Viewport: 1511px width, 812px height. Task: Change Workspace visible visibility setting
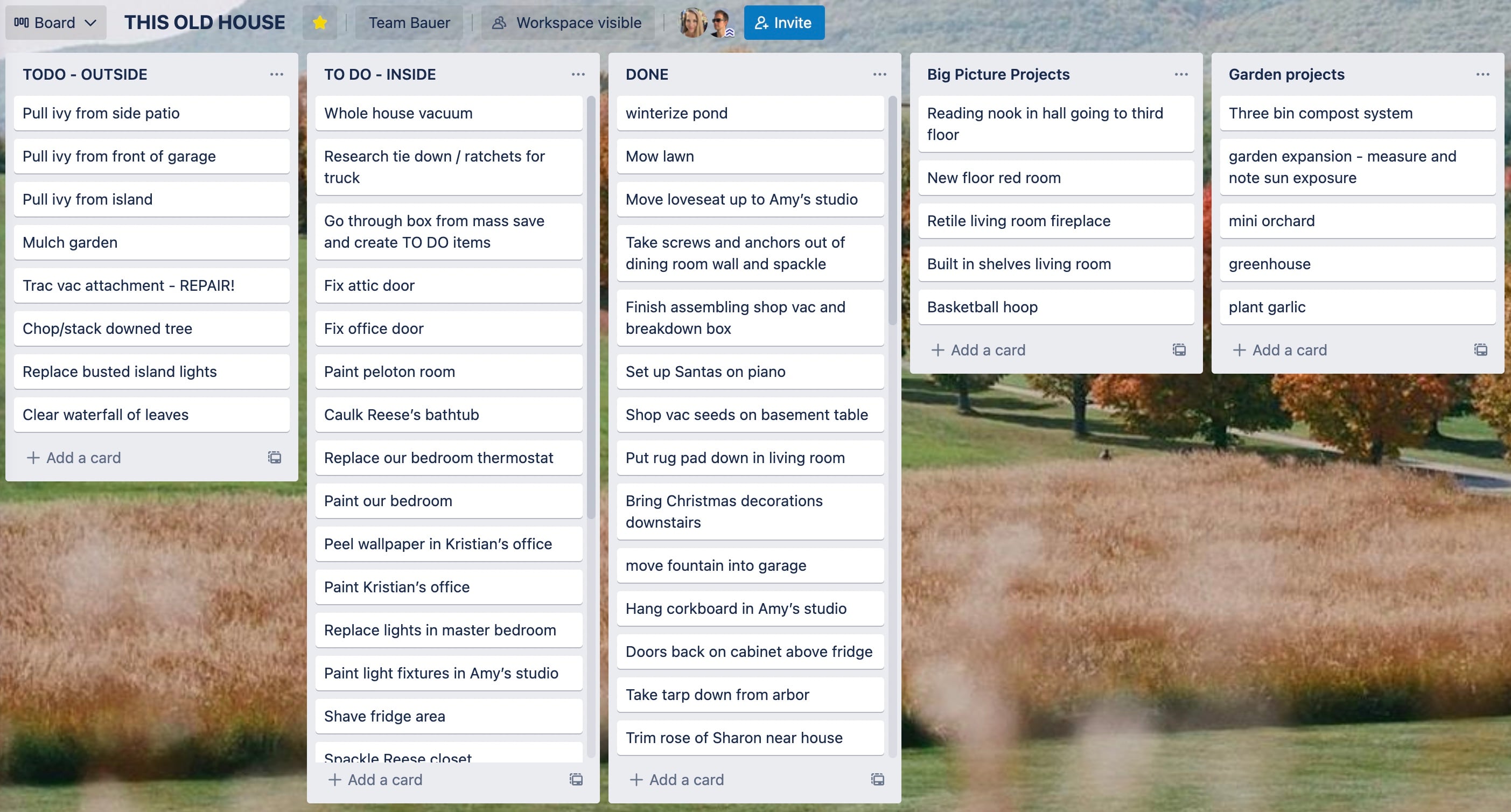(x=567, y=23)
